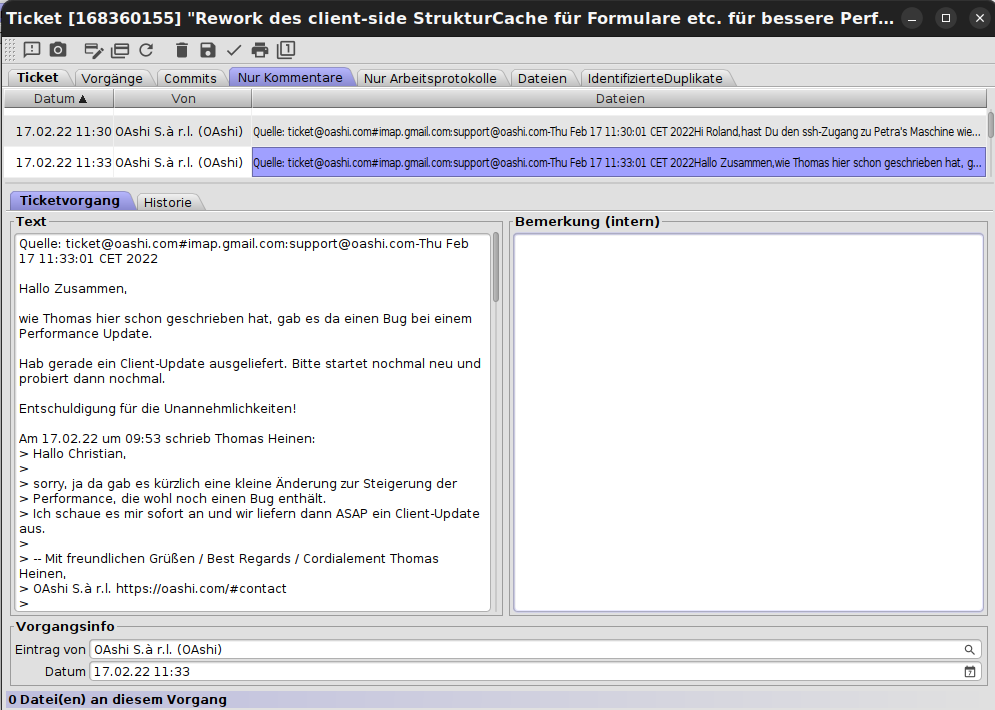This screenshot has width=995, height=710.
Task: Sort table by Datum column header
Action: pos(59,99)
